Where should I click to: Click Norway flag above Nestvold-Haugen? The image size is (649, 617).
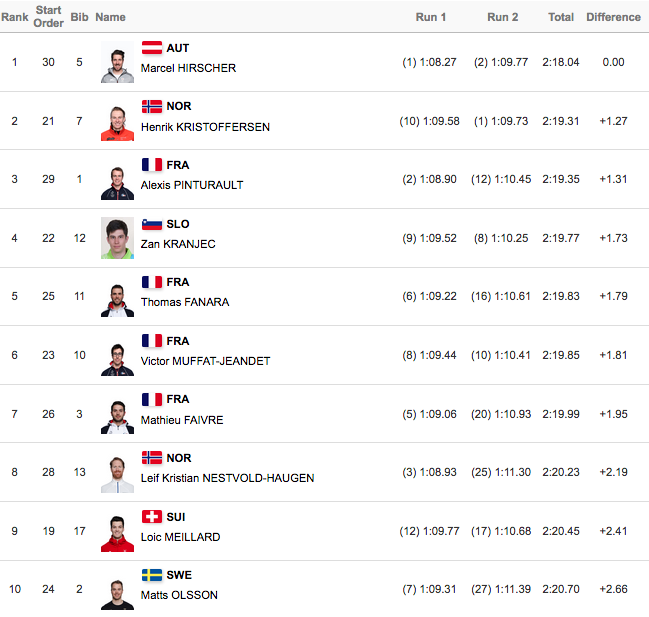pyautogui.click(x=152, y=458)
